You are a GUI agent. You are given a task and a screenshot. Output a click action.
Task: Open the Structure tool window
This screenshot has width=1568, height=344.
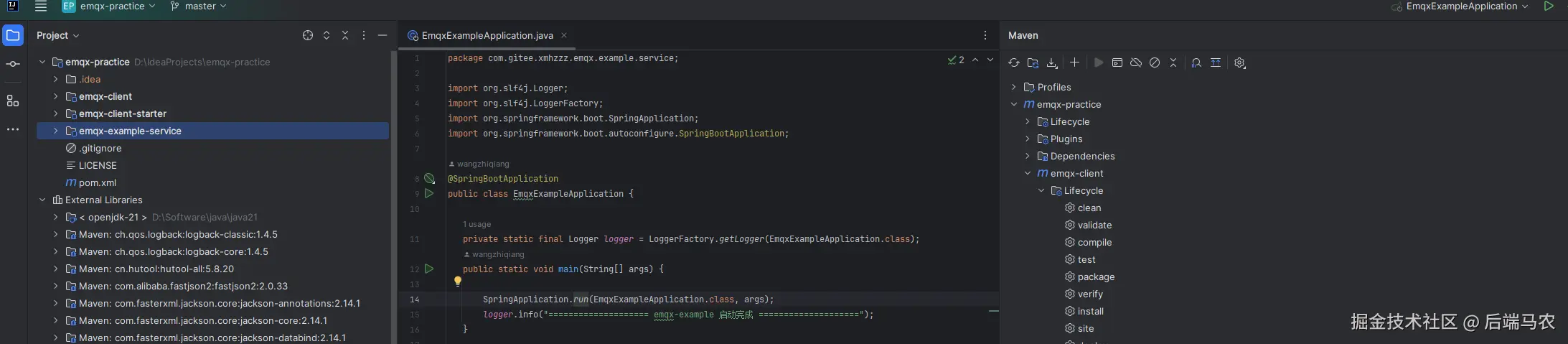(13, 101)
